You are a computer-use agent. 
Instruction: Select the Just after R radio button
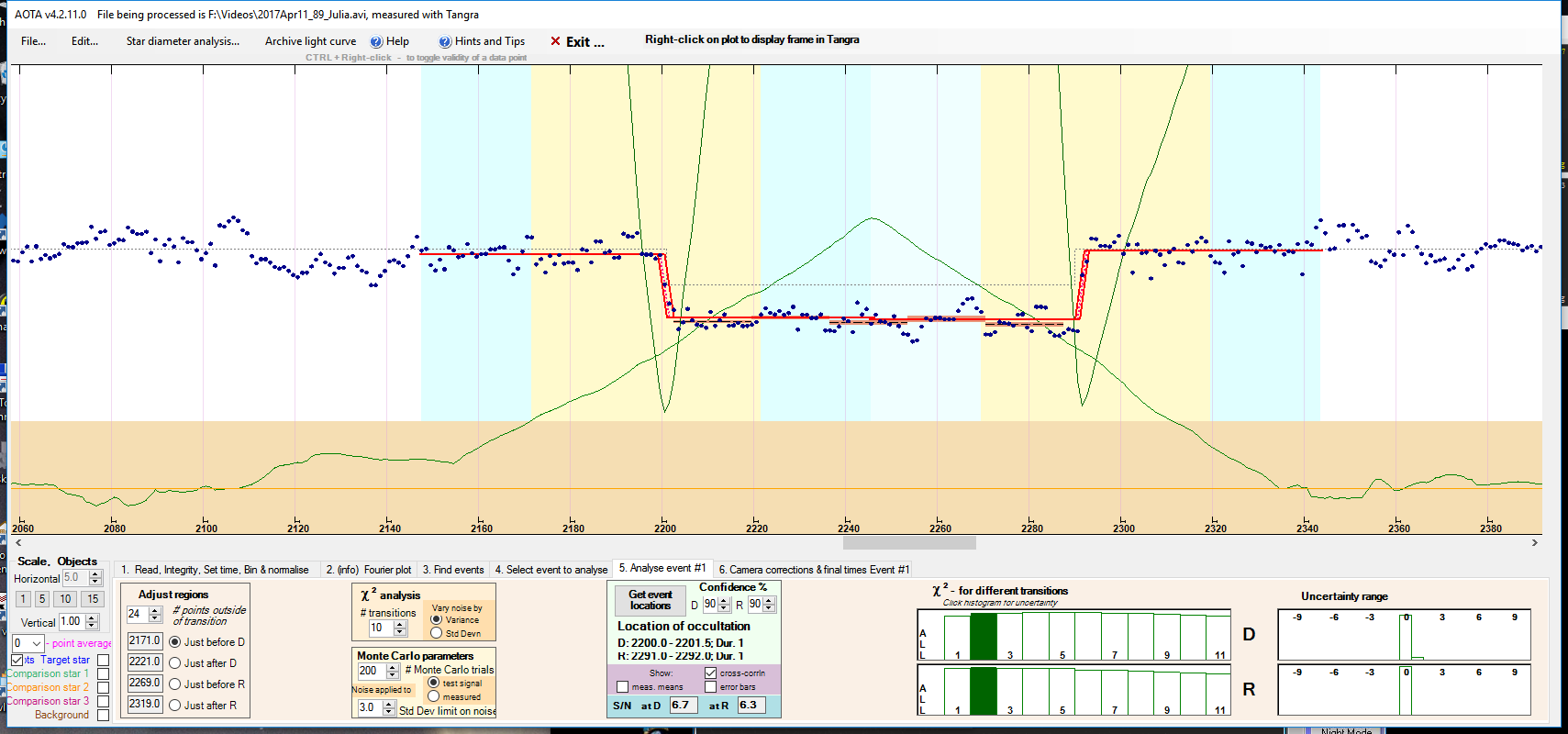[x=174, y=706]
